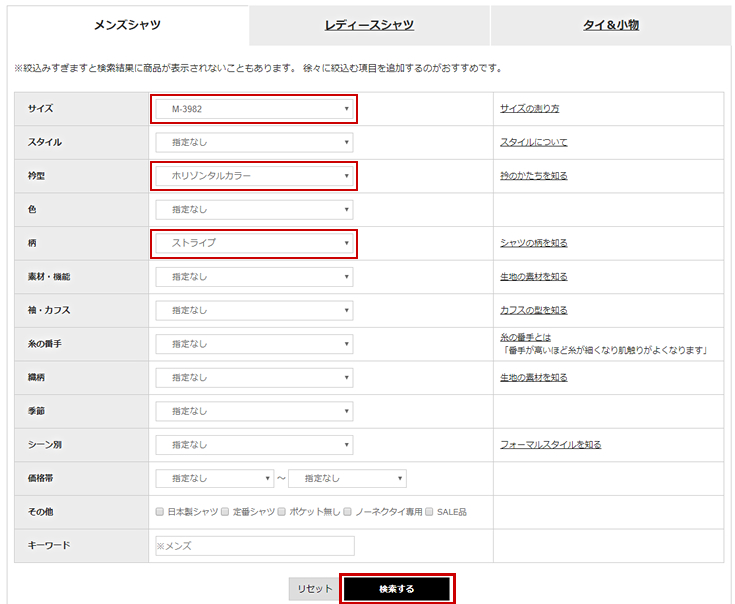The width and height of the screenshot is (735, 604).
Task: Expand the 季節 dropdown
Action: pos(254,411)
